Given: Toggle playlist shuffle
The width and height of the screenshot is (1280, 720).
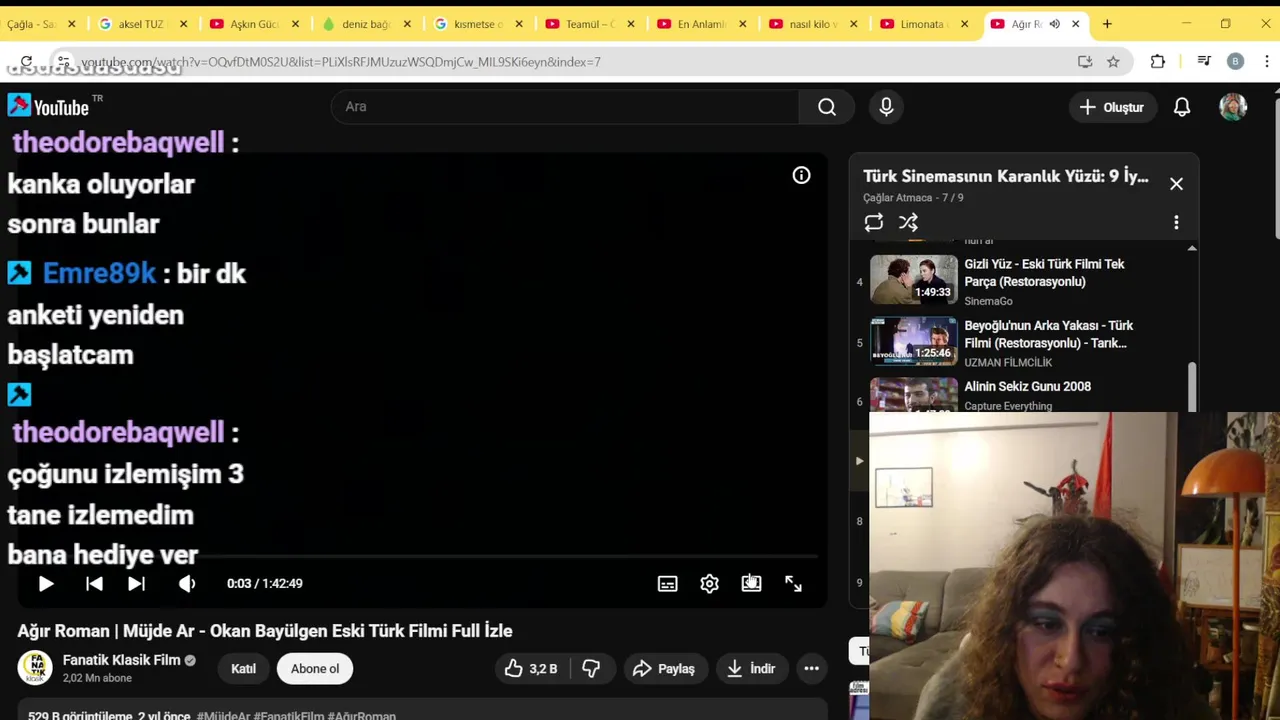Looking at the screenshot, I should click(x=908, y=223).
